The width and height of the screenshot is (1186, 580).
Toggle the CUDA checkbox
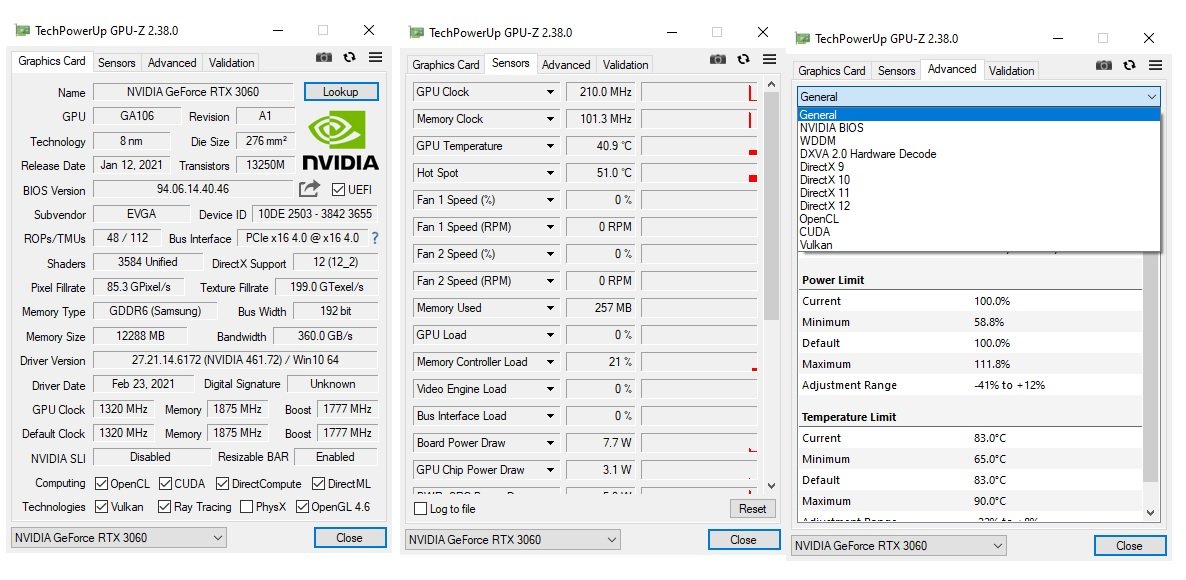pyautogui.click(x=165, y=483)
